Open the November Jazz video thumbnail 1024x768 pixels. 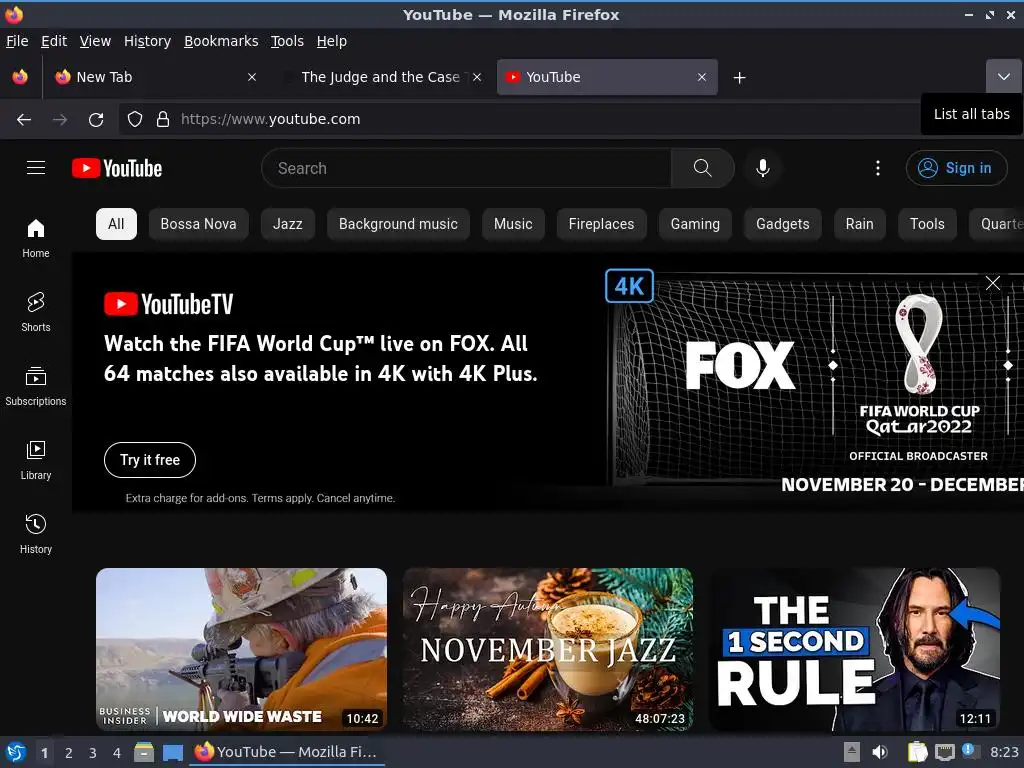pos(548,649)
